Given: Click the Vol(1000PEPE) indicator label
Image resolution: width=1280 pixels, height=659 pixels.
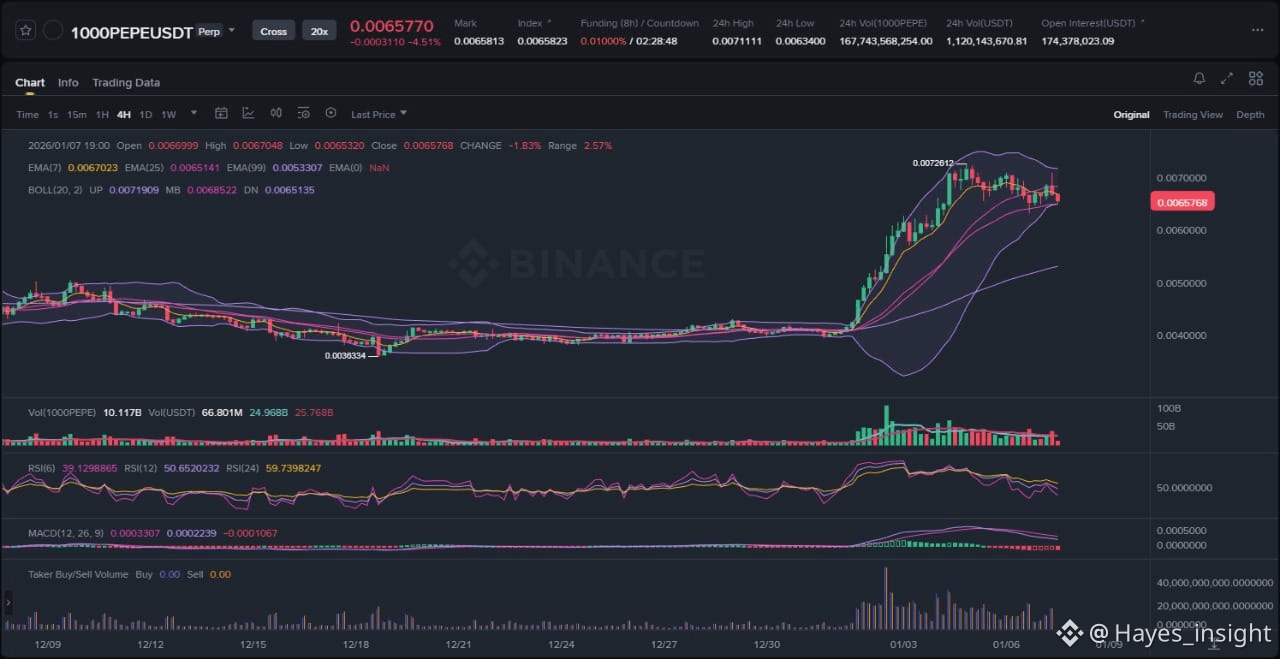Looking at the screenshot, I should point(63,412).
